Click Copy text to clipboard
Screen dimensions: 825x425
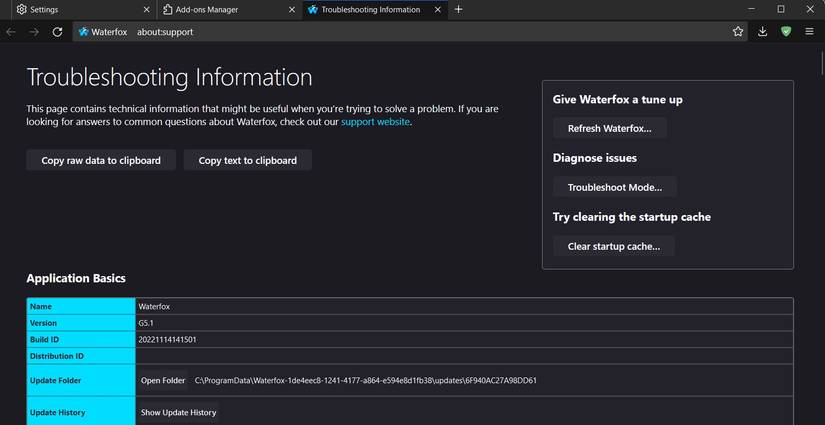[x=248, y=160]
